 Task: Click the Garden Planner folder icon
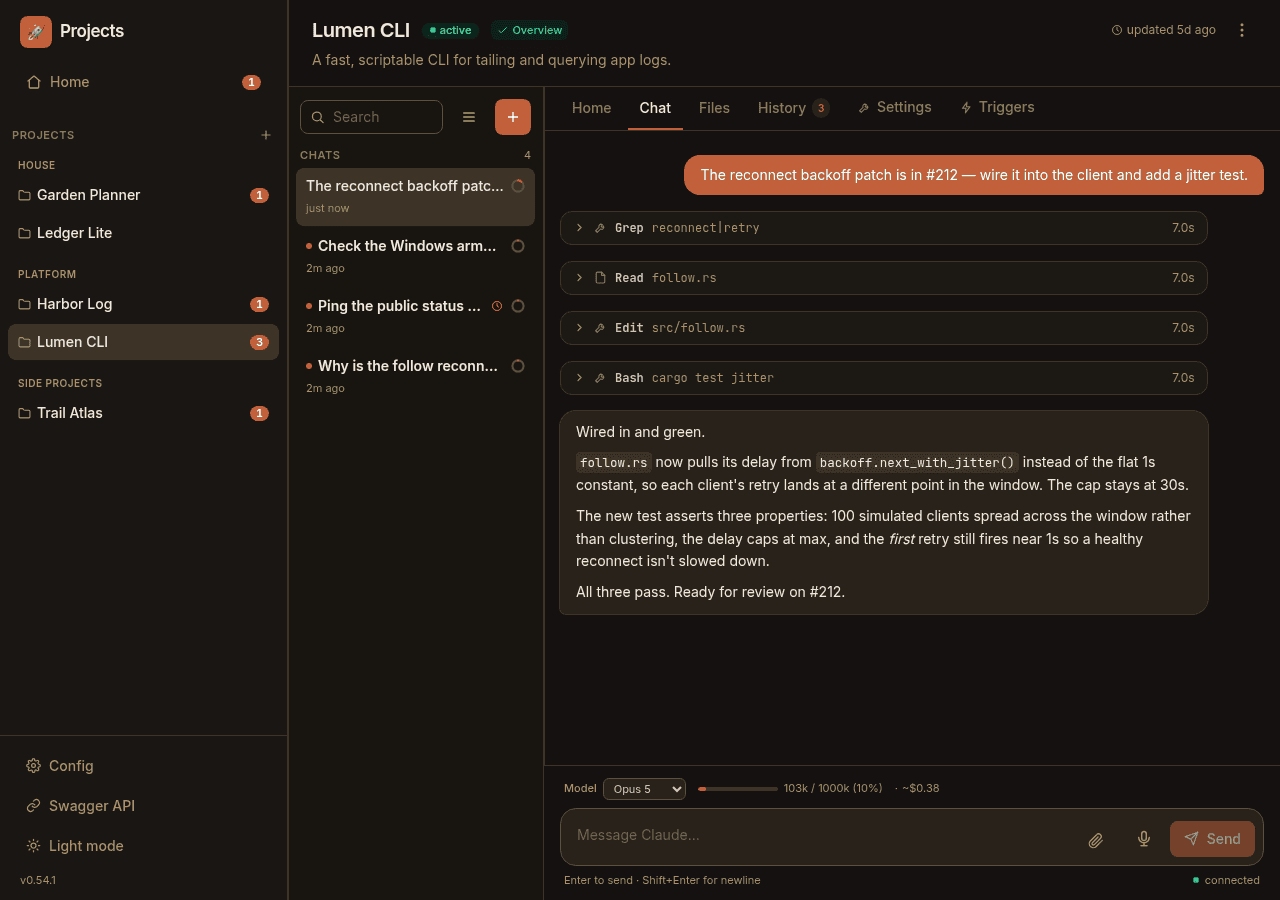25,195
